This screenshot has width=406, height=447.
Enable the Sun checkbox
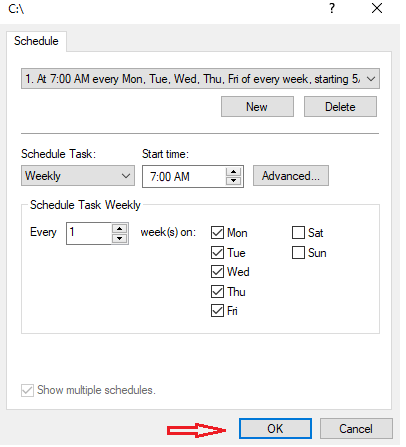(x=298, y=253)
